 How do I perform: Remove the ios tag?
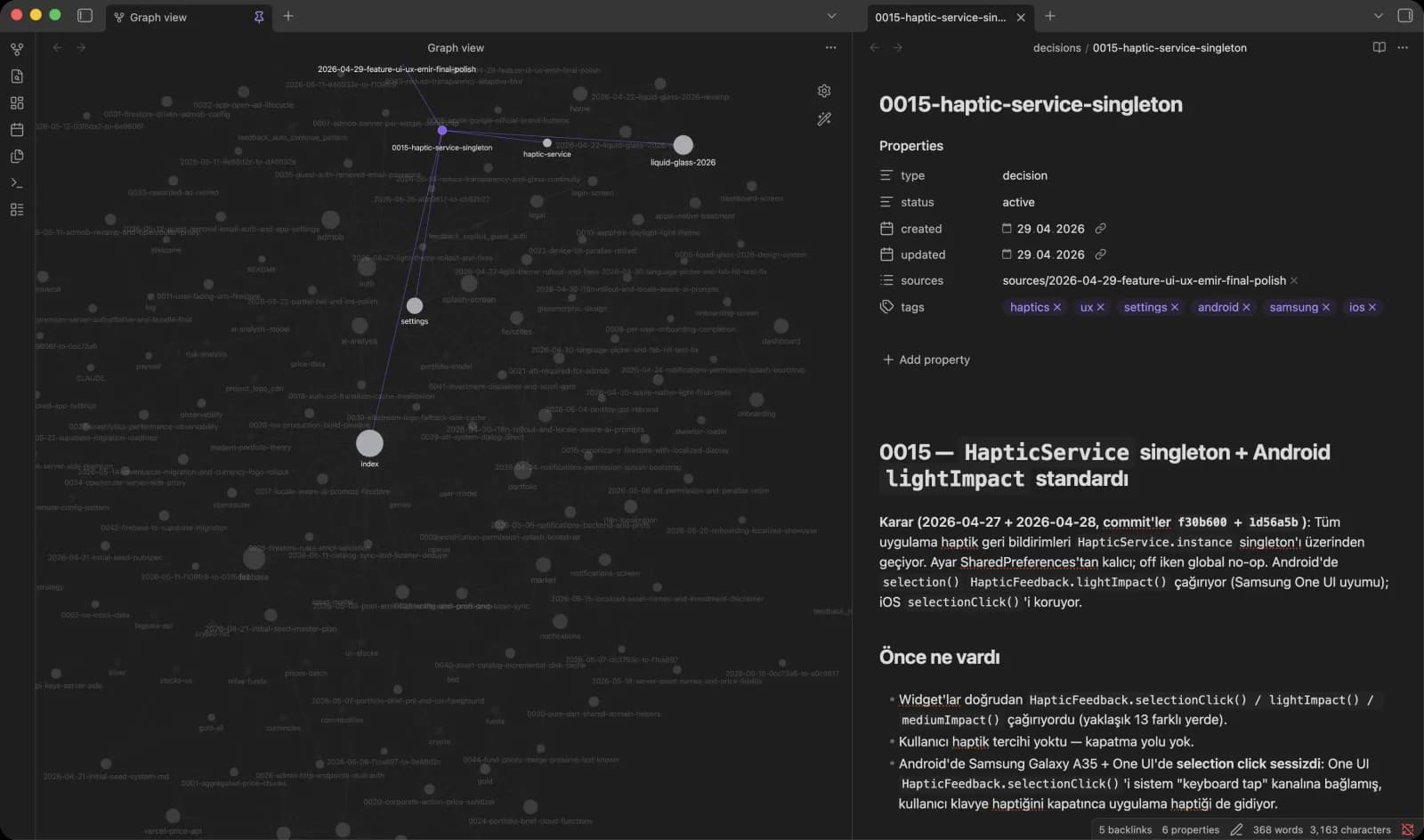[x=1372, y=307]
